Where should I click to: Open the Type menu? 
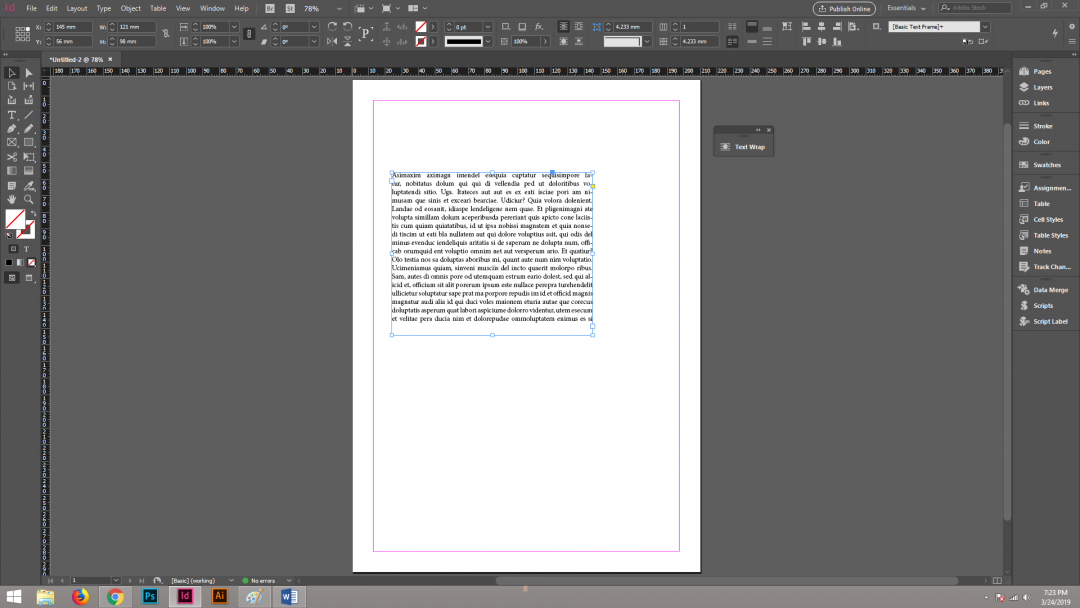[x=104, y=8]
